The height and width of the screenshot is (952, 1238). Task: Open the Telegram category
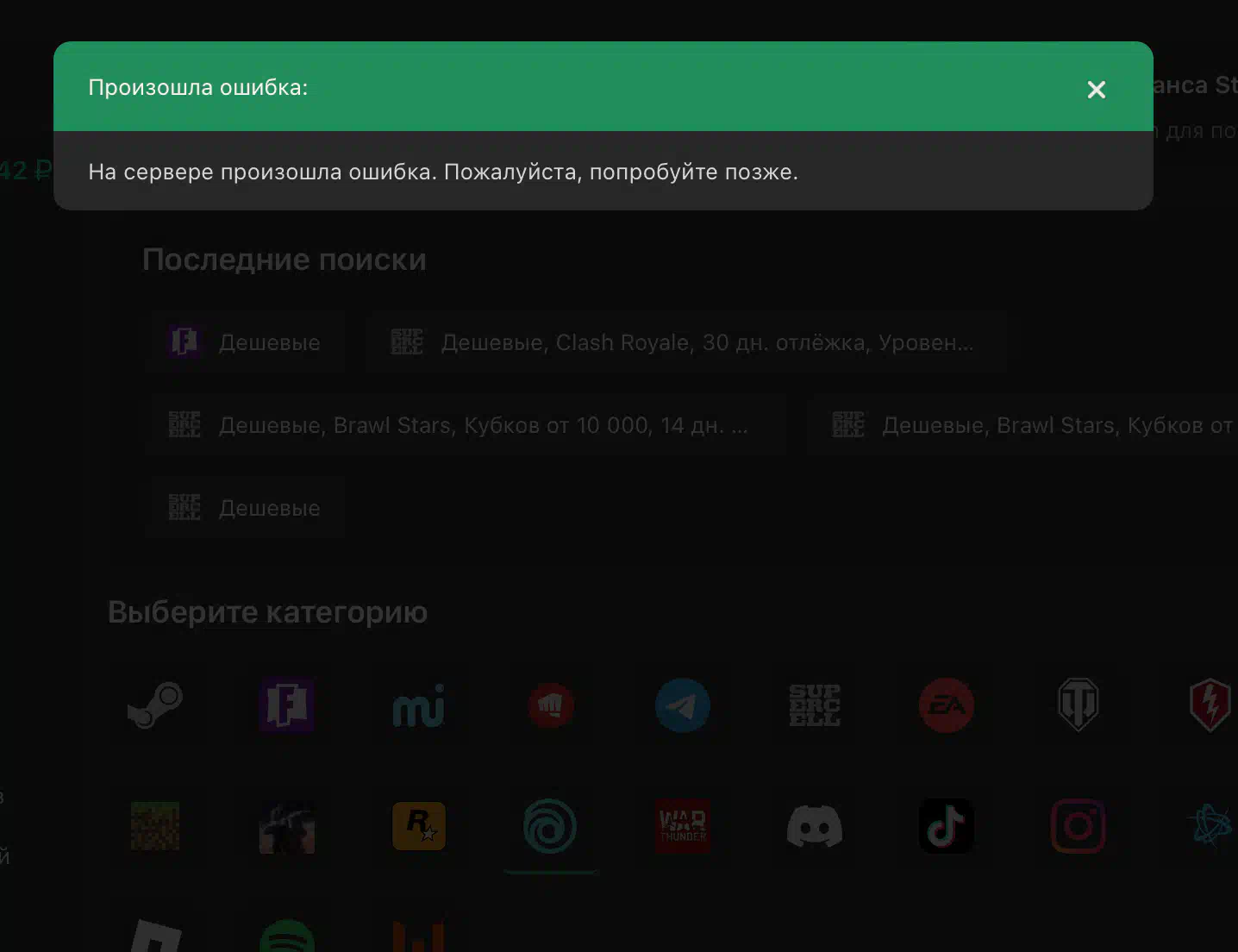(682, 705)
